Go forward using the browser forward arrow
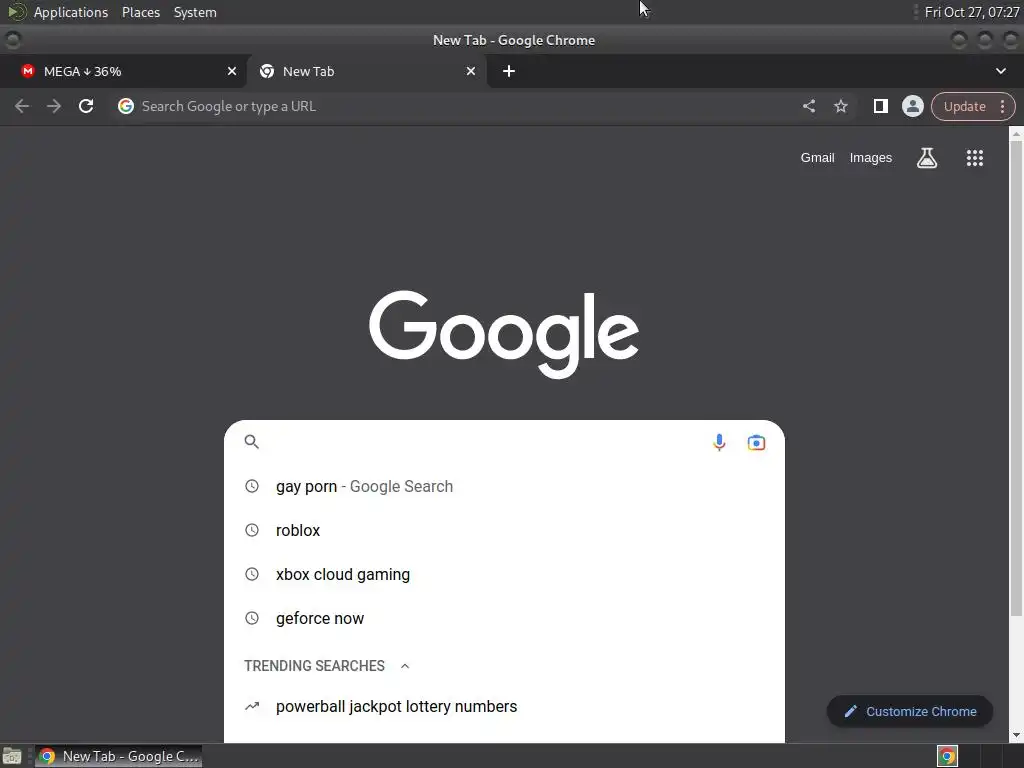The image size is (1024, 768). pyautogui.click(x=54, y=106)
